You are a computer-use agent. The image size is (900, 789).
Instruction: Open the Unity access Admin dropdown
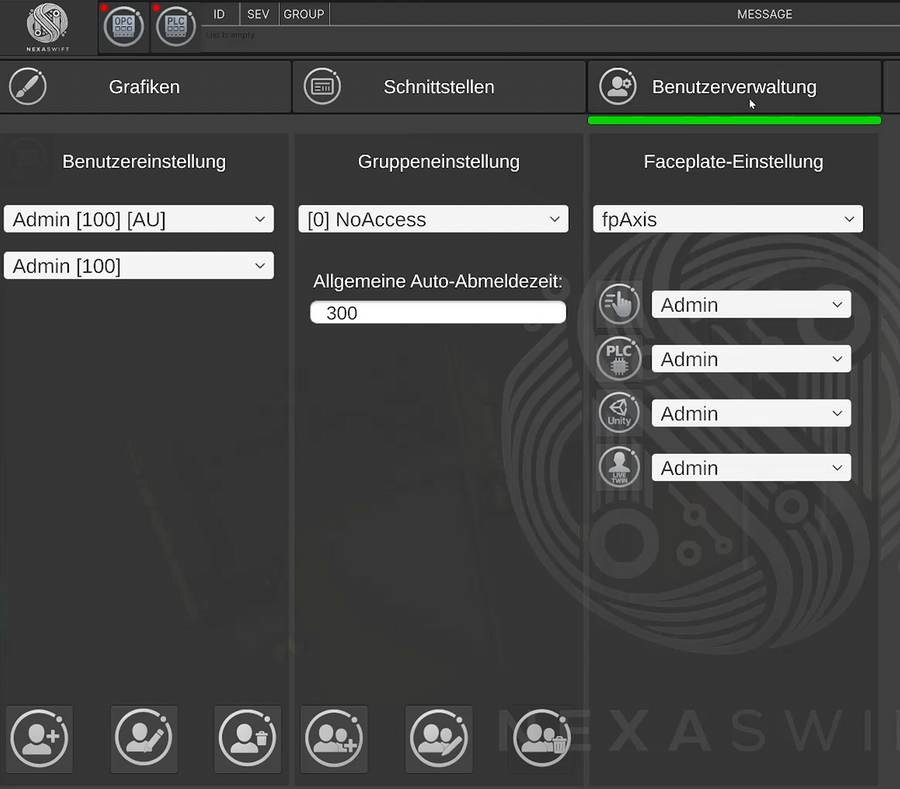(x=751, y=413)
